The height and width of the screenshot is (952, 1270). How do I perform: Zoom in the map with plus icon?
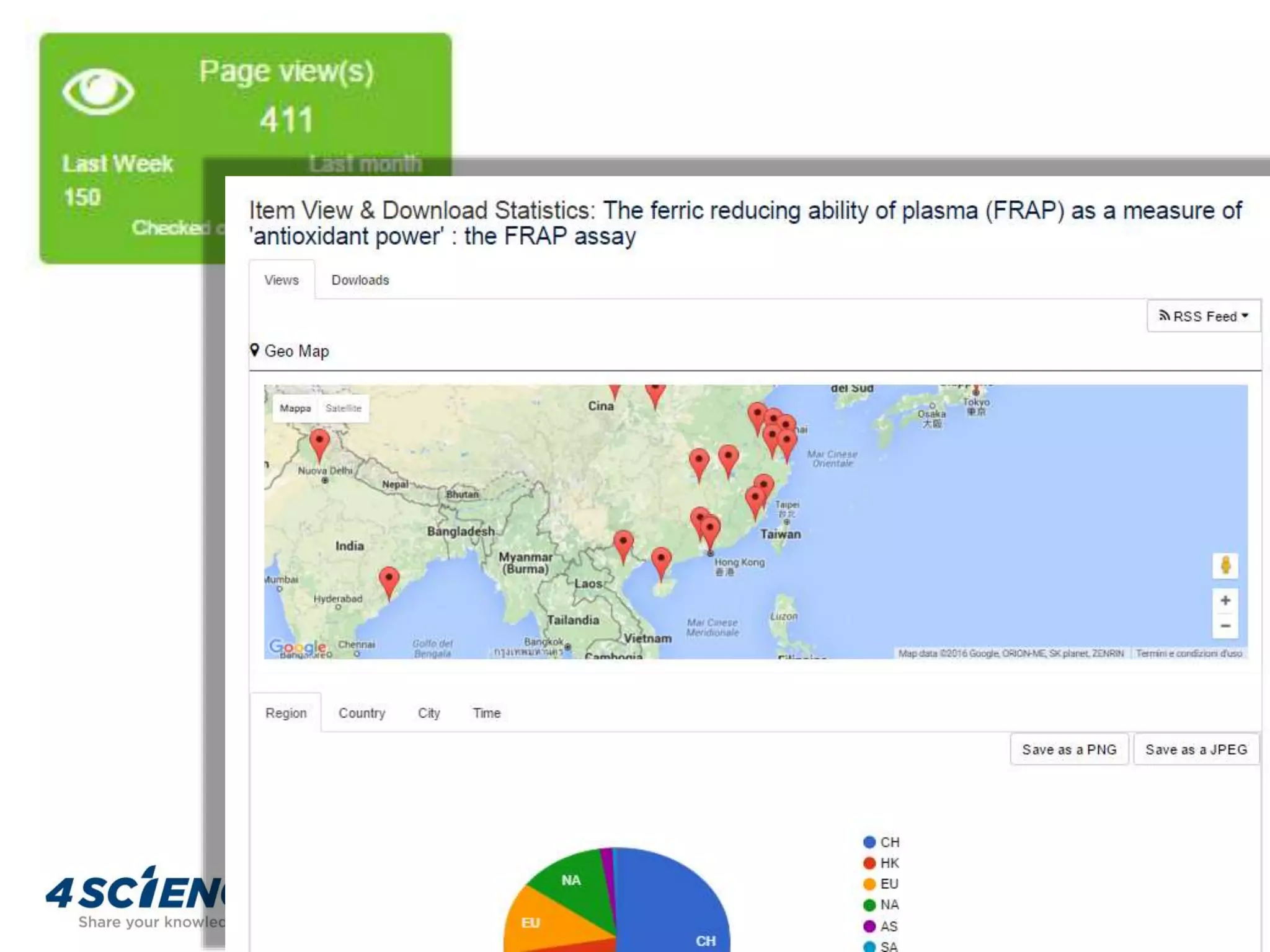pos(1225,600)
